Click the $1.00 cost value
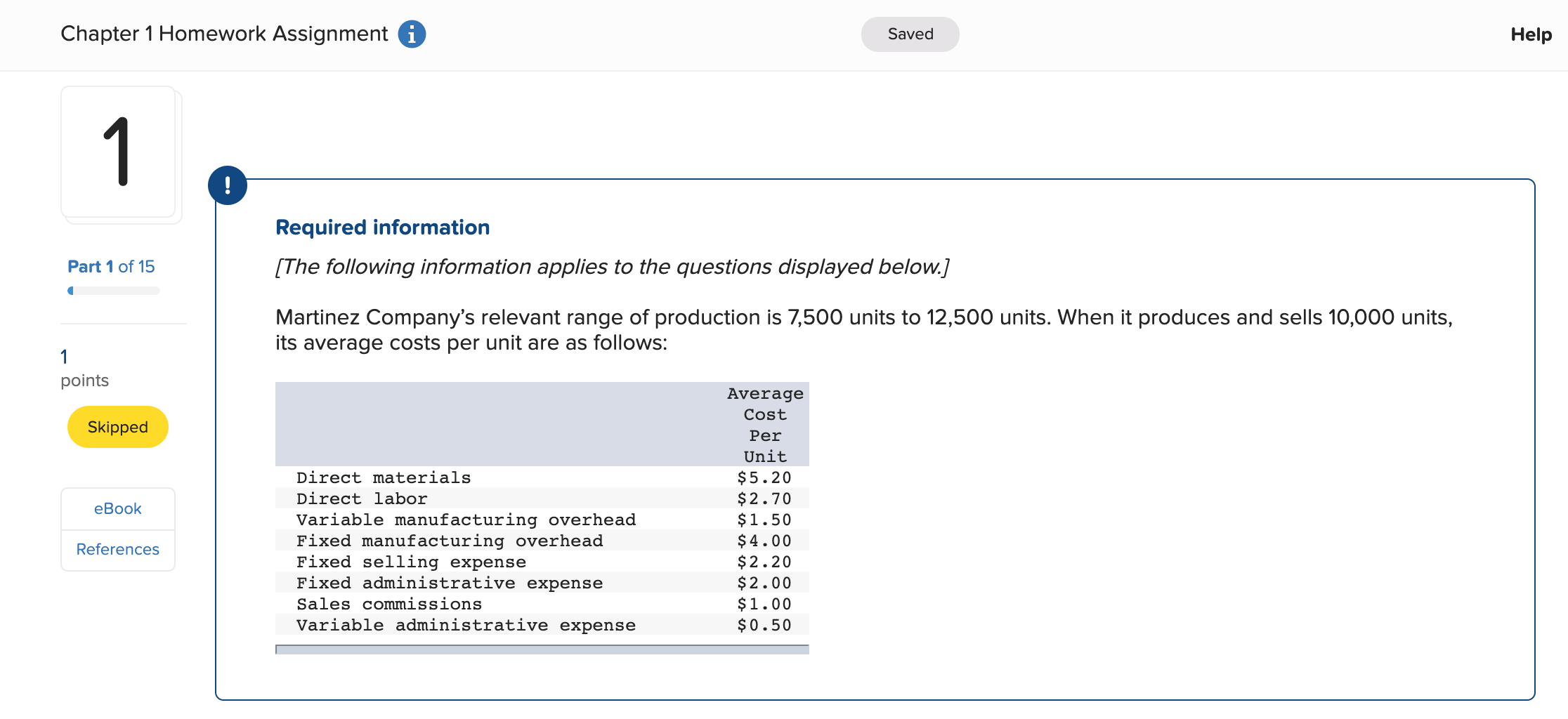1568x719 pixels. tap(764, 604)
